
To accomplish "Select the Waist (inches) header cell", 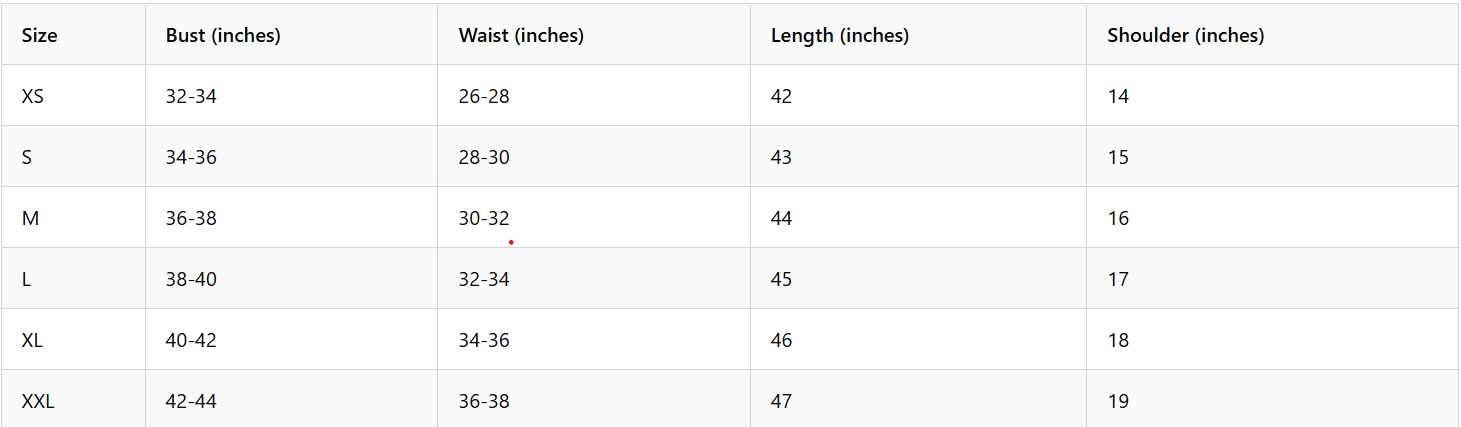I will [x=521, y=36].
